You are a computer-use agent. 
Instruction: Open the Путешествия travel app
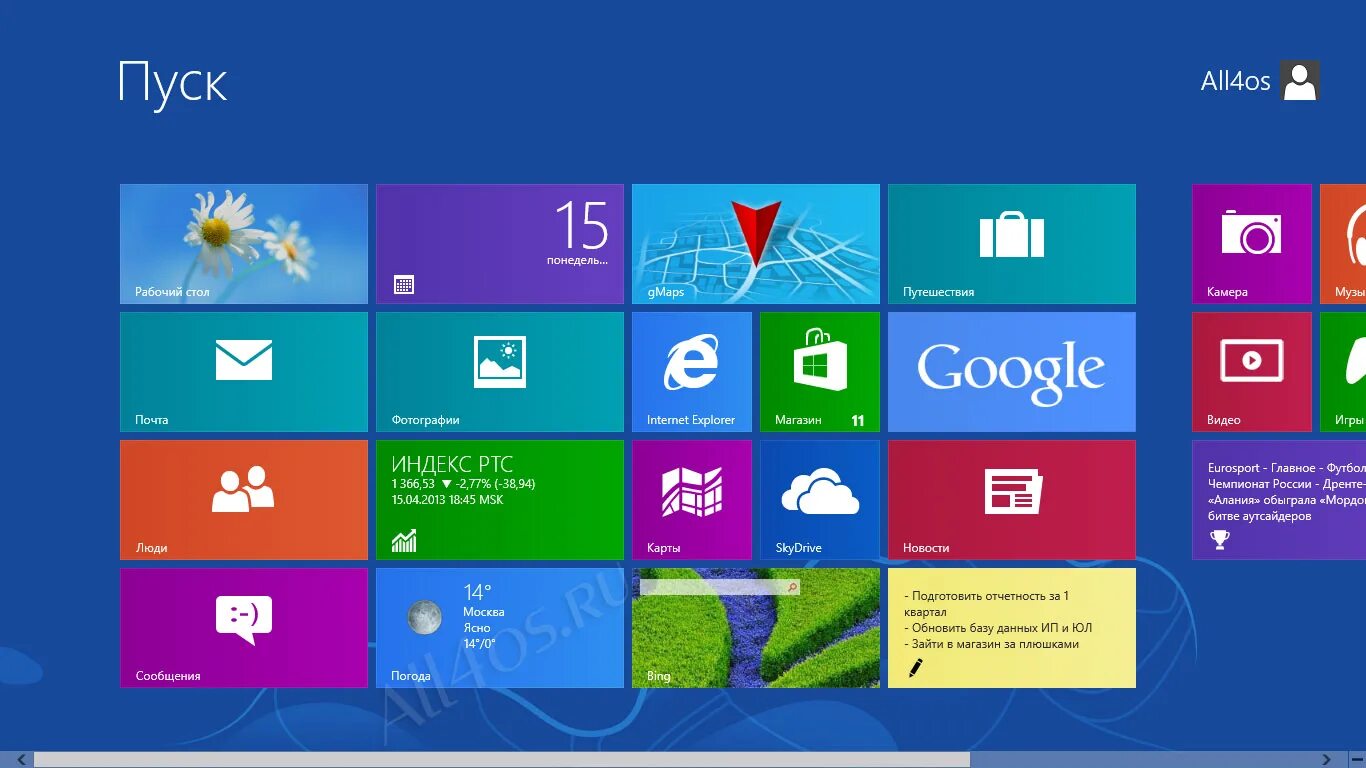(1011, 243)
